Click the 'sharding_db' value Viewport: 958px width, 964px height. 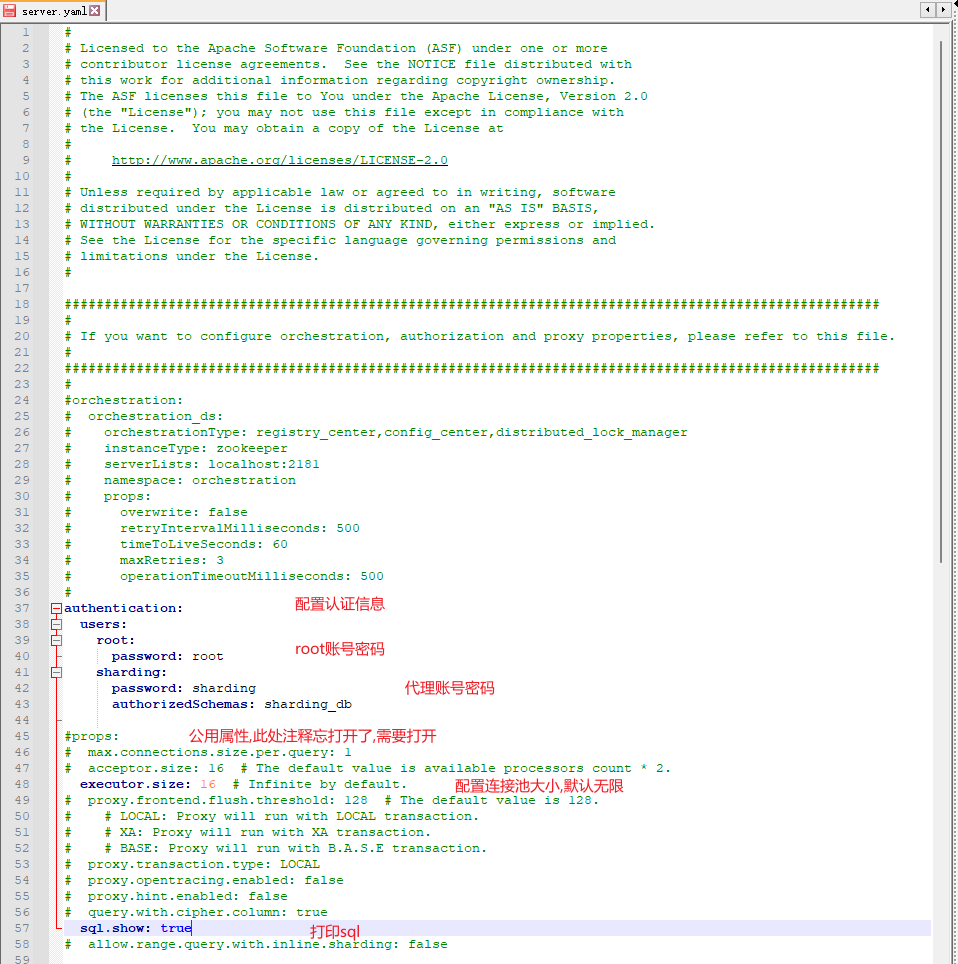[308, 704]
